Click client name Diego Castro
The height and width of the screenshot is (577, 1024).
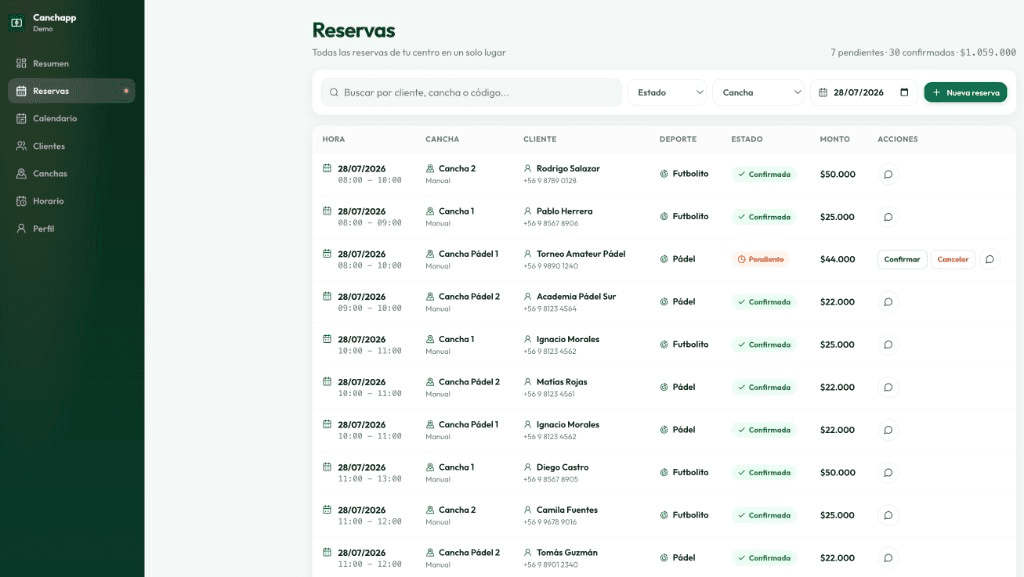pos(562,467)
